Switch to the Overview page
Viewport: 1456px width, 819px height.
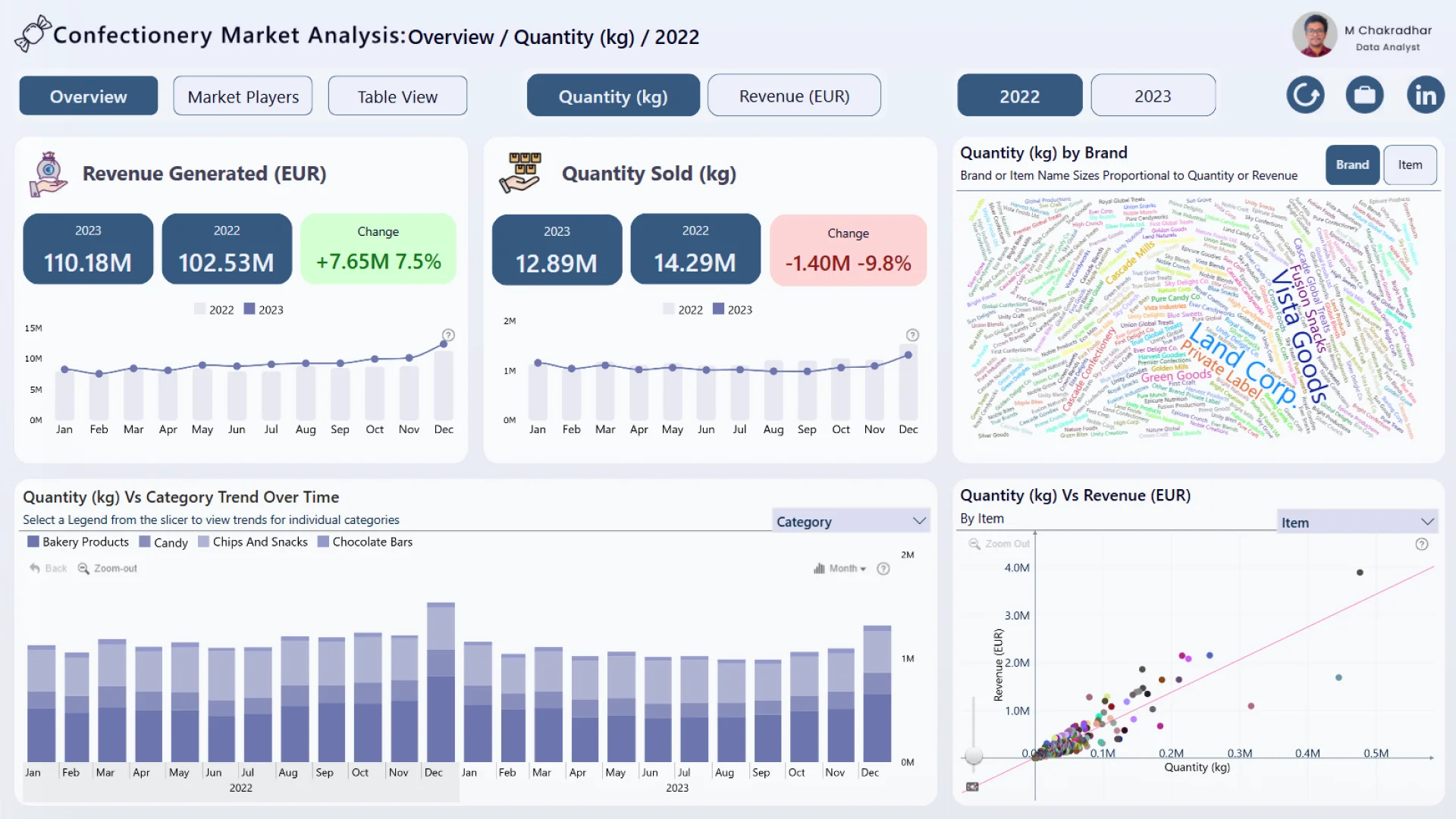[x=89, y=96]
